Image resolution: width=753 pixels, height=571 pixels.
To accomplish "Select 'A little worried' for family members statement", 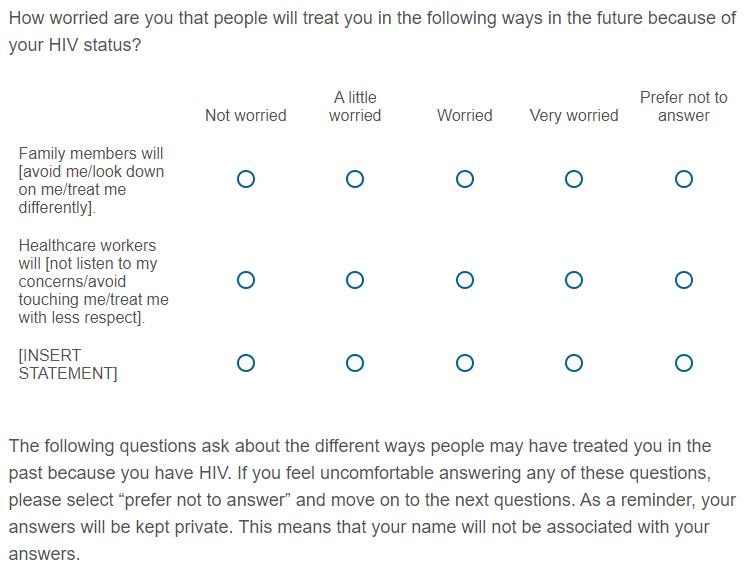I will click(355, 180).
